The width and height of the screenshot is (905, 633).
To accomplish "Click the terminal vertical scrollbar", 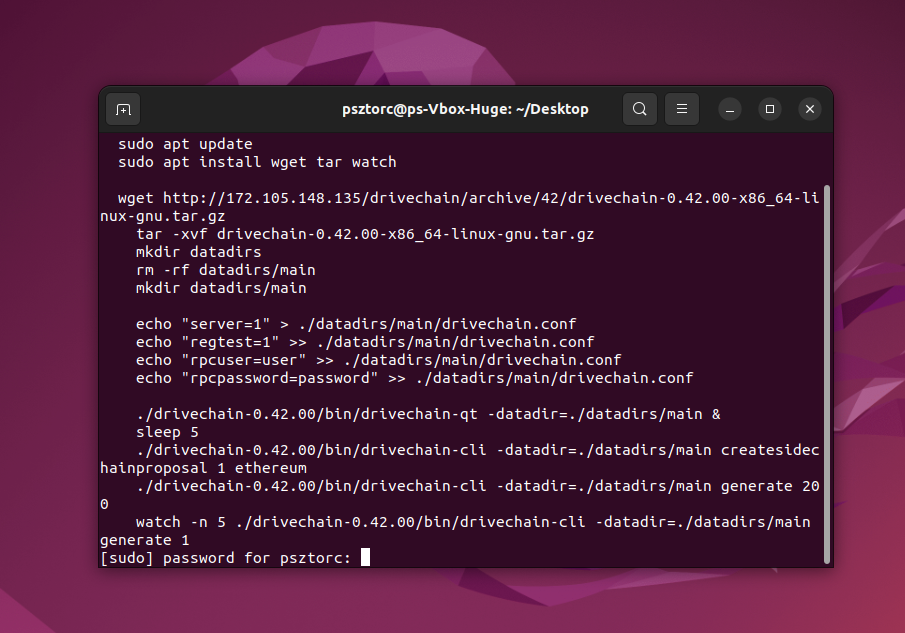I will click(x=827, y=370).
